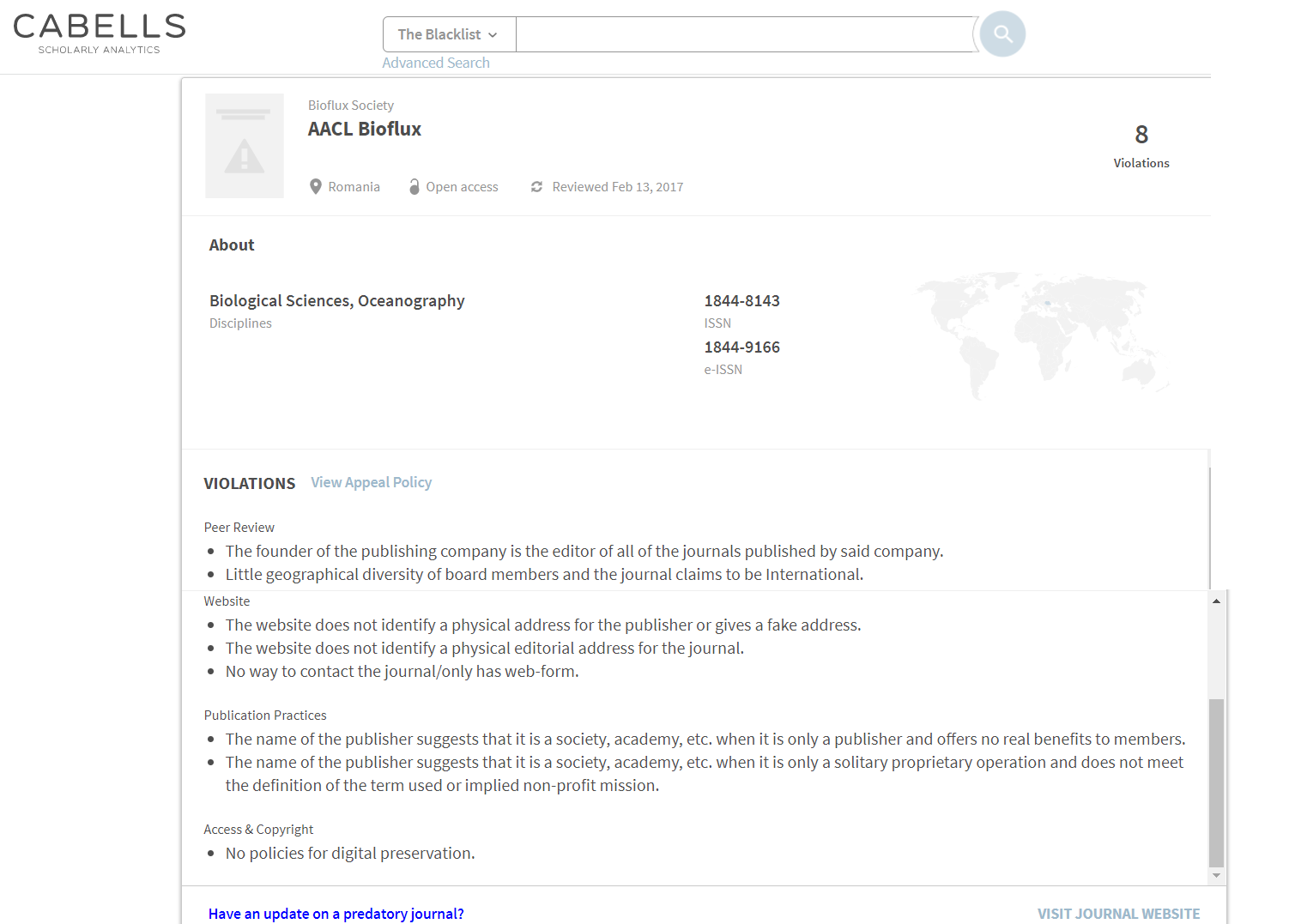1295x924 pixels.
Task: Click 'Have an update on a predatory journal?'
Action: coord(336,914)
